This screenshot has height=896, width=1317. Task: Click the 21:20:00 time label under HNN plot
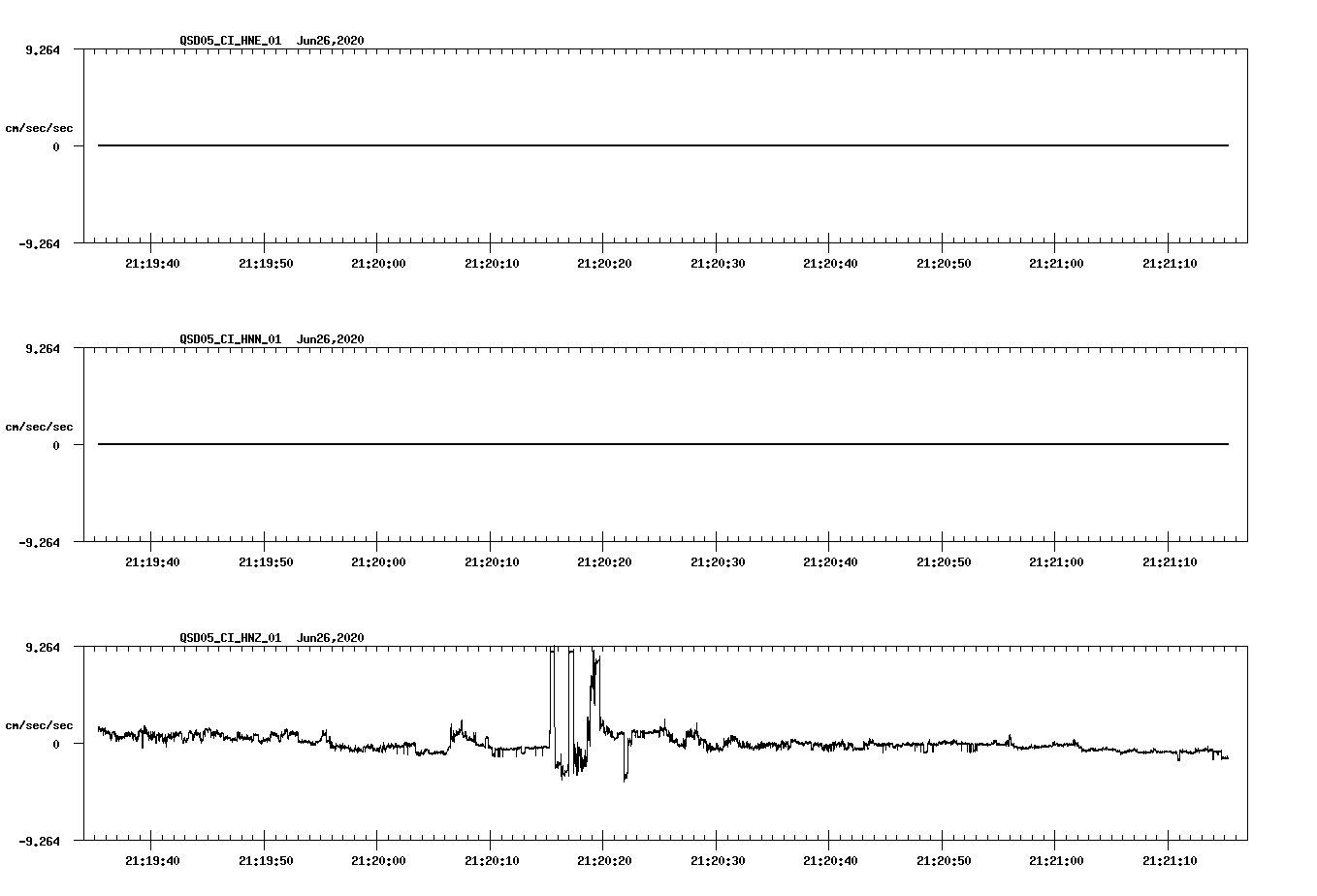pos(378,562)
